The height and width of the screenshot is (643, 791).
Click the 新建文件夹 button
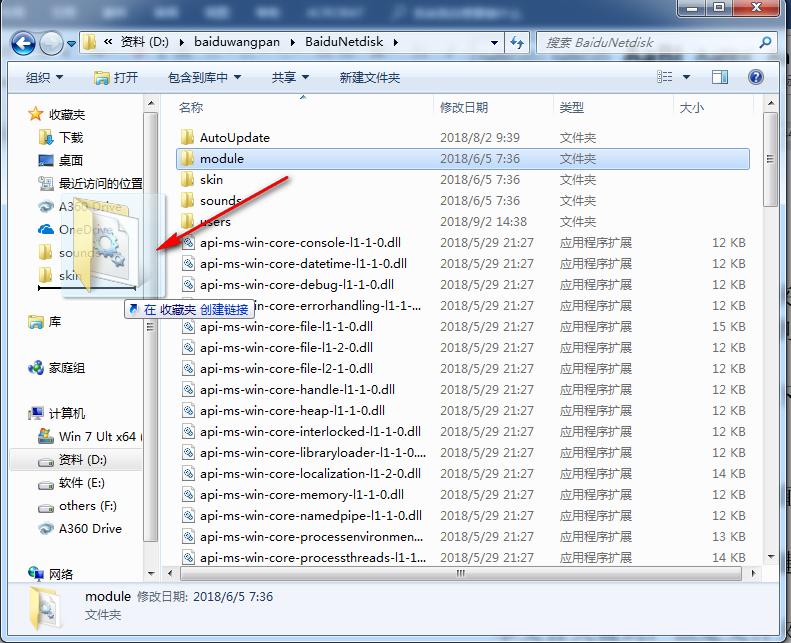[x=369, y=77]
